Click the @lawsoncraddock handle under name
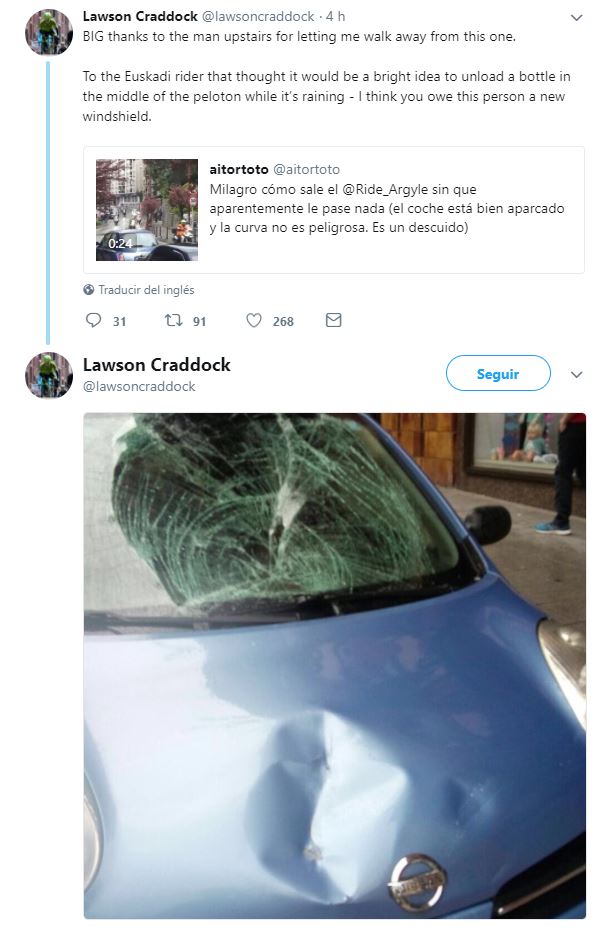Image resolution: width=613 pixels, height=927 pixels. point(139,386)
